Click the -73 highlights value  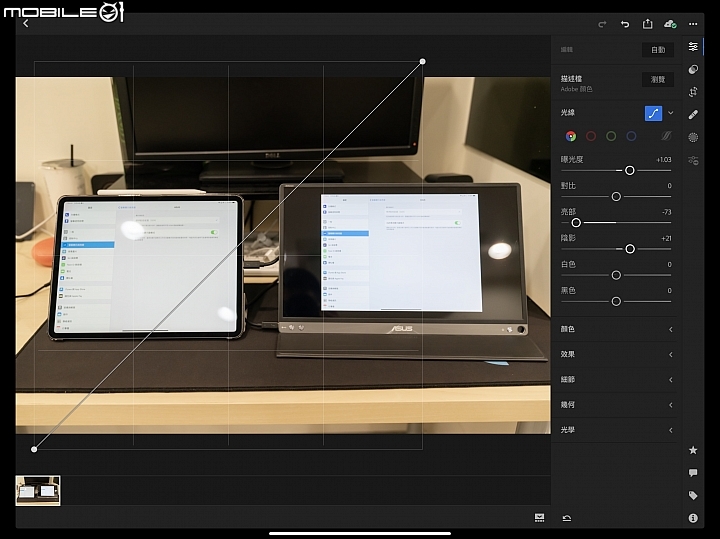pyautogui.click(x=666, y=212)
